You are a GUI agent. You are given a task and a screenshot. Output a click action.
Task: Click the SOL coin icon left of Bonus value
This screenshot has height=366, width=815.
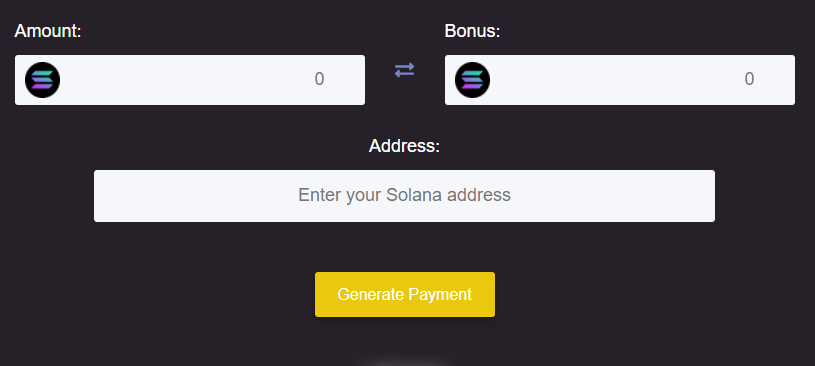tap(472, 80)
